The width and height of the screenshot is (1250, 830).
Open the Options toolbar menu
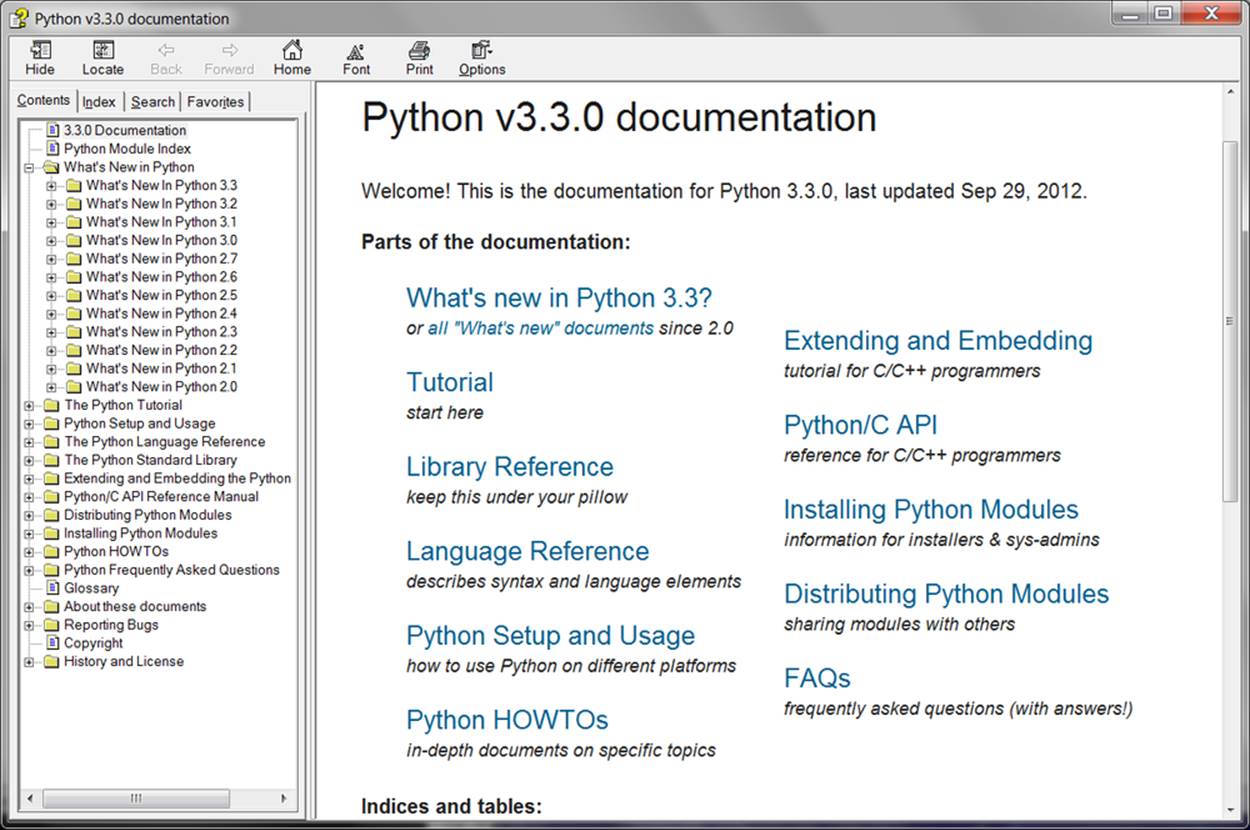[482, 58]
